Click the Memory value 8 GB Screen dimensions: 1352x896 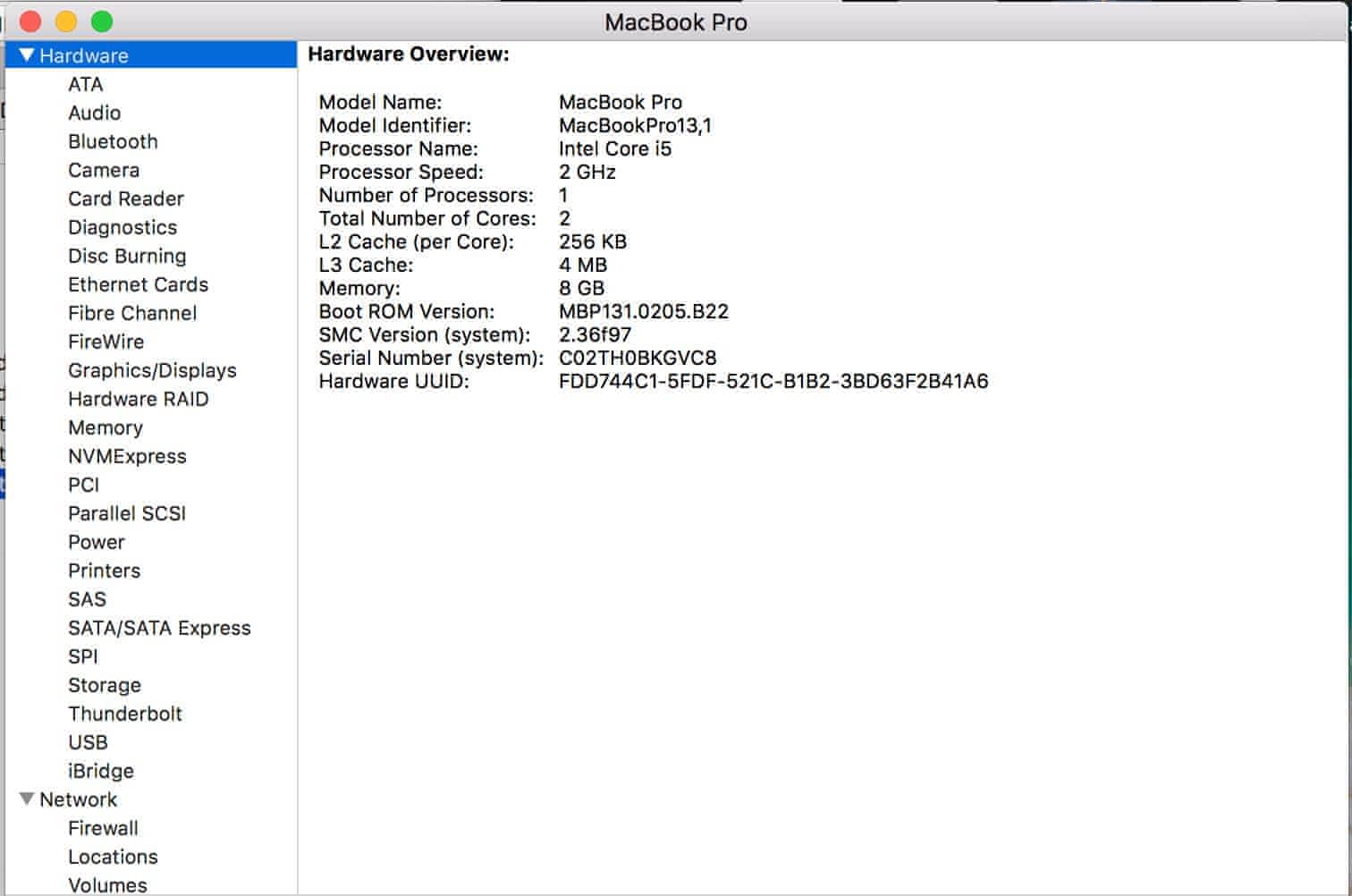click(x=582, y=288)
